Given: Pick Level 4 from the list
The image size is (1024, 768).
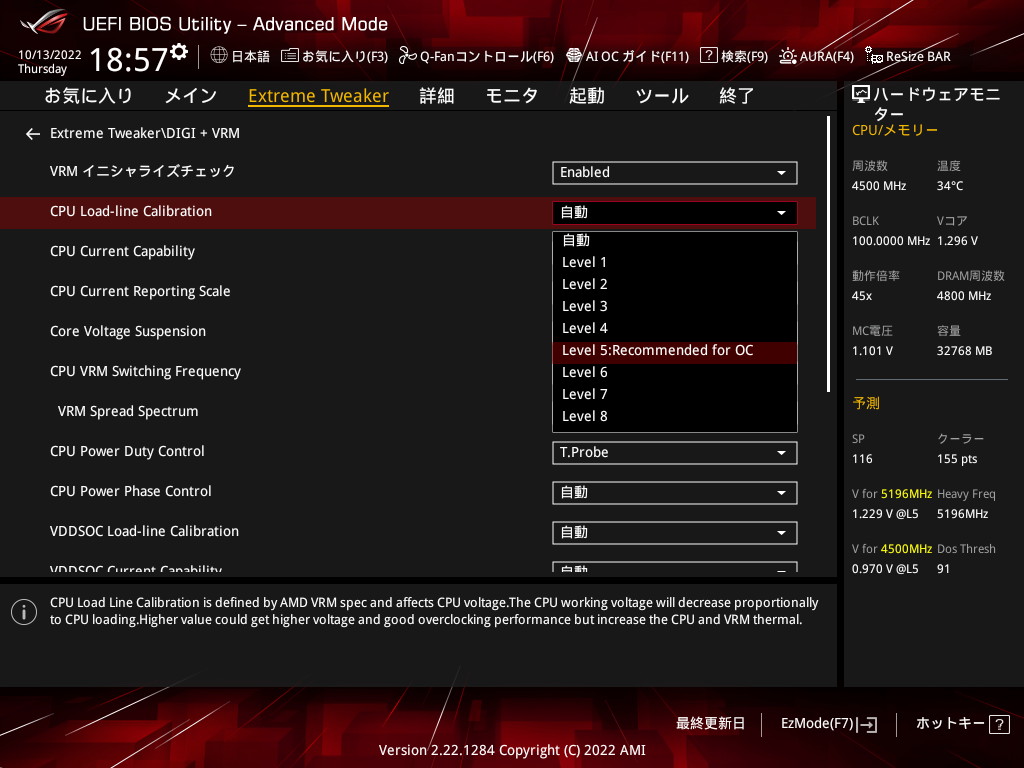Looking at the screenshot, I should tap(675, 328).
